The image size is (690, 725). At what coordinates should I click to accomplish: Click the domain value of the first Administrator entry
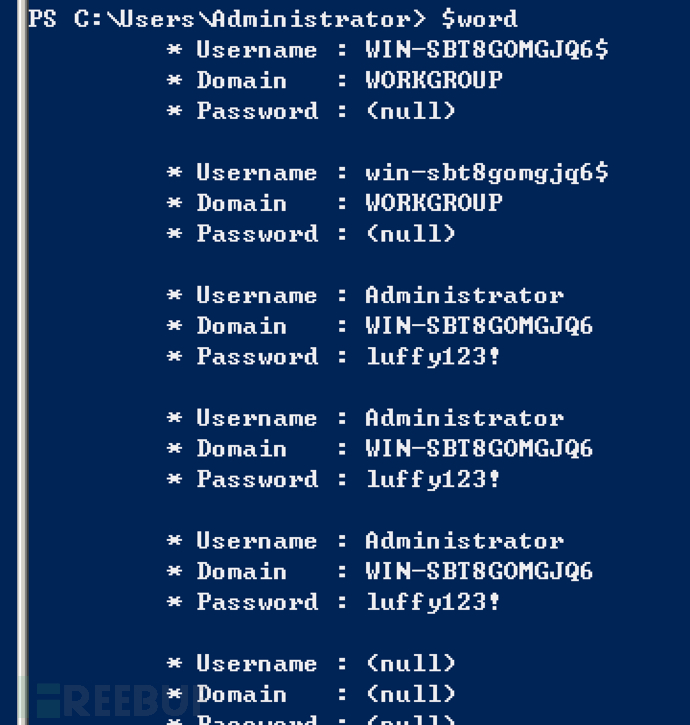point(478,326)
